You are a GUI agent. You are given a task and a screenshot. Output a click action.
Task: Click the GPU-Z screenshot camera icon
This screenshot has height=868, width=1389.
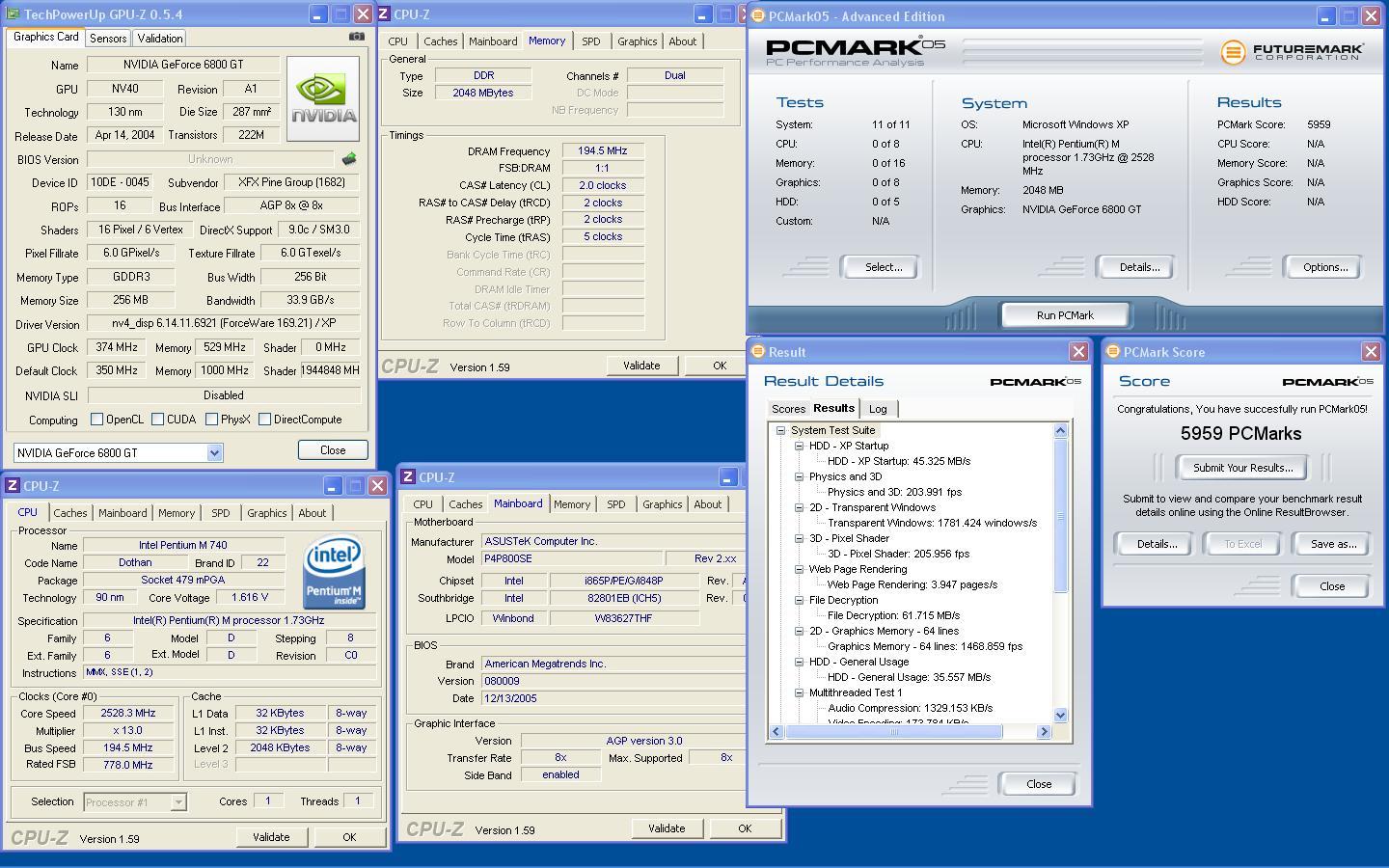point(356,37)
